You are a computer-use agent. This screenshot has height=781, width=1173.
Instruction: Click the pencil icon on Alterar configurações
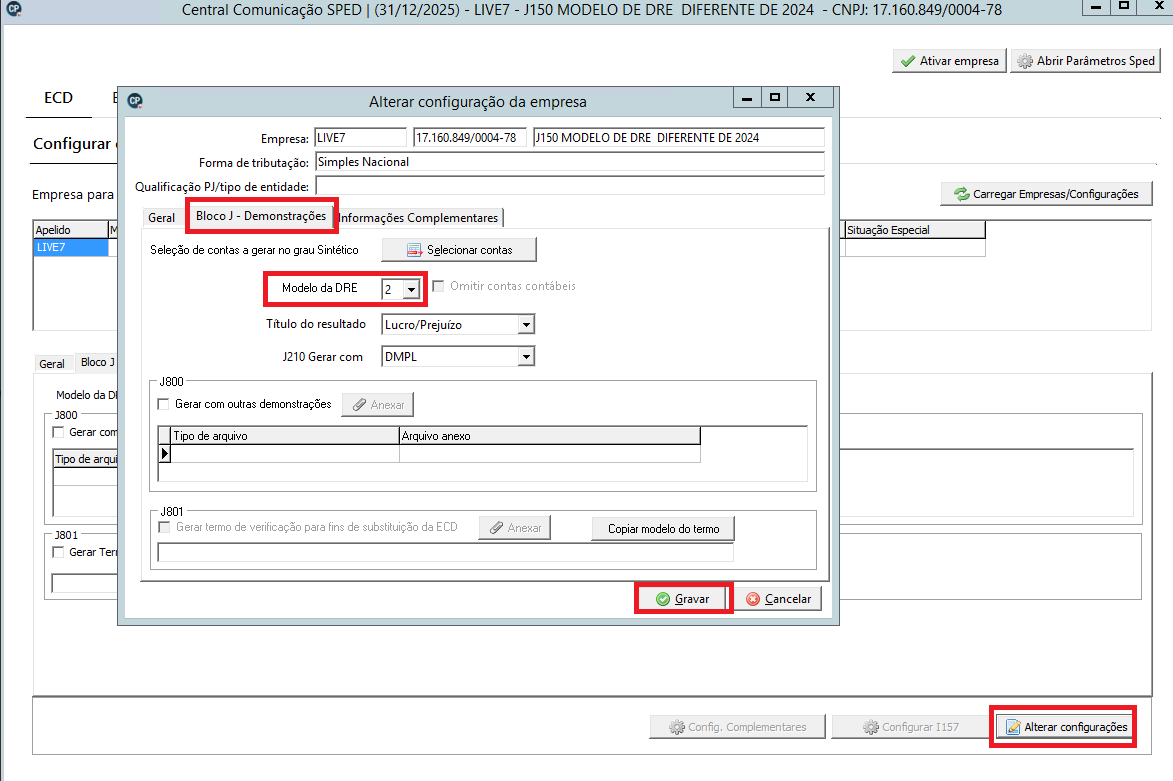tap(1013, 727)
